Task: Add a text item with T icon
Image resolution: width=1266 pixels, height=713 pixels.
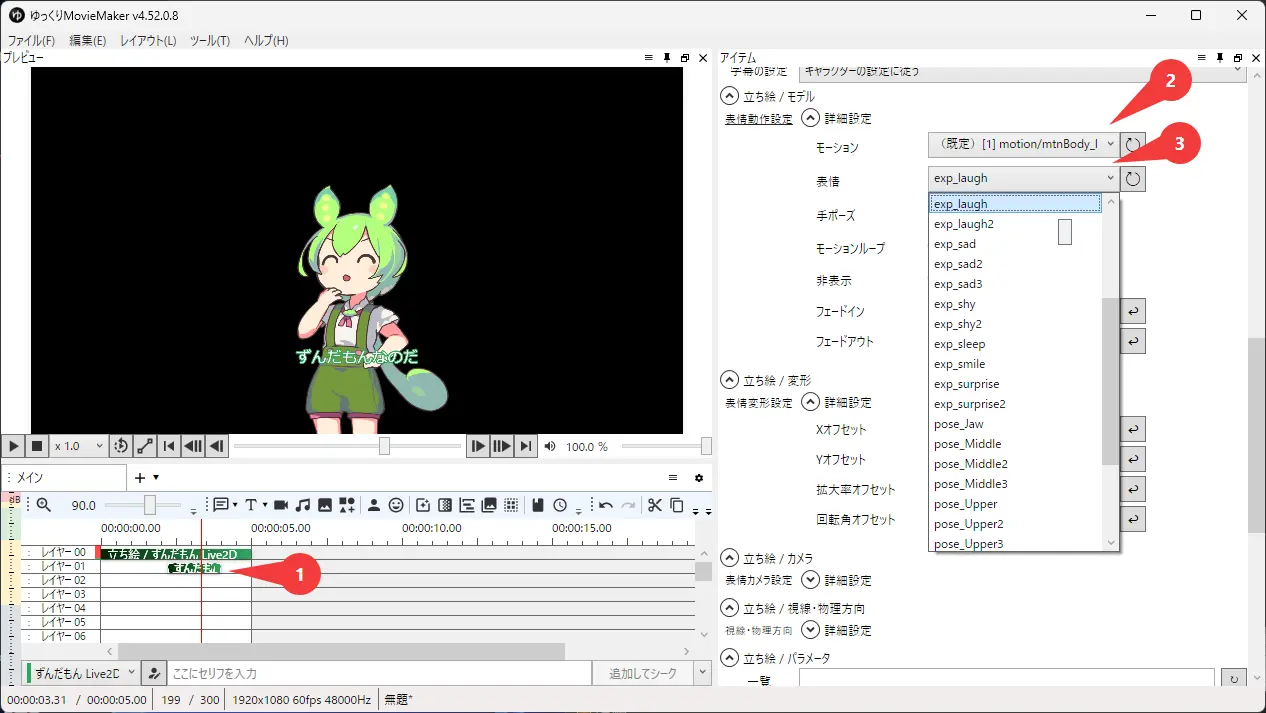Action: (251, 505)
